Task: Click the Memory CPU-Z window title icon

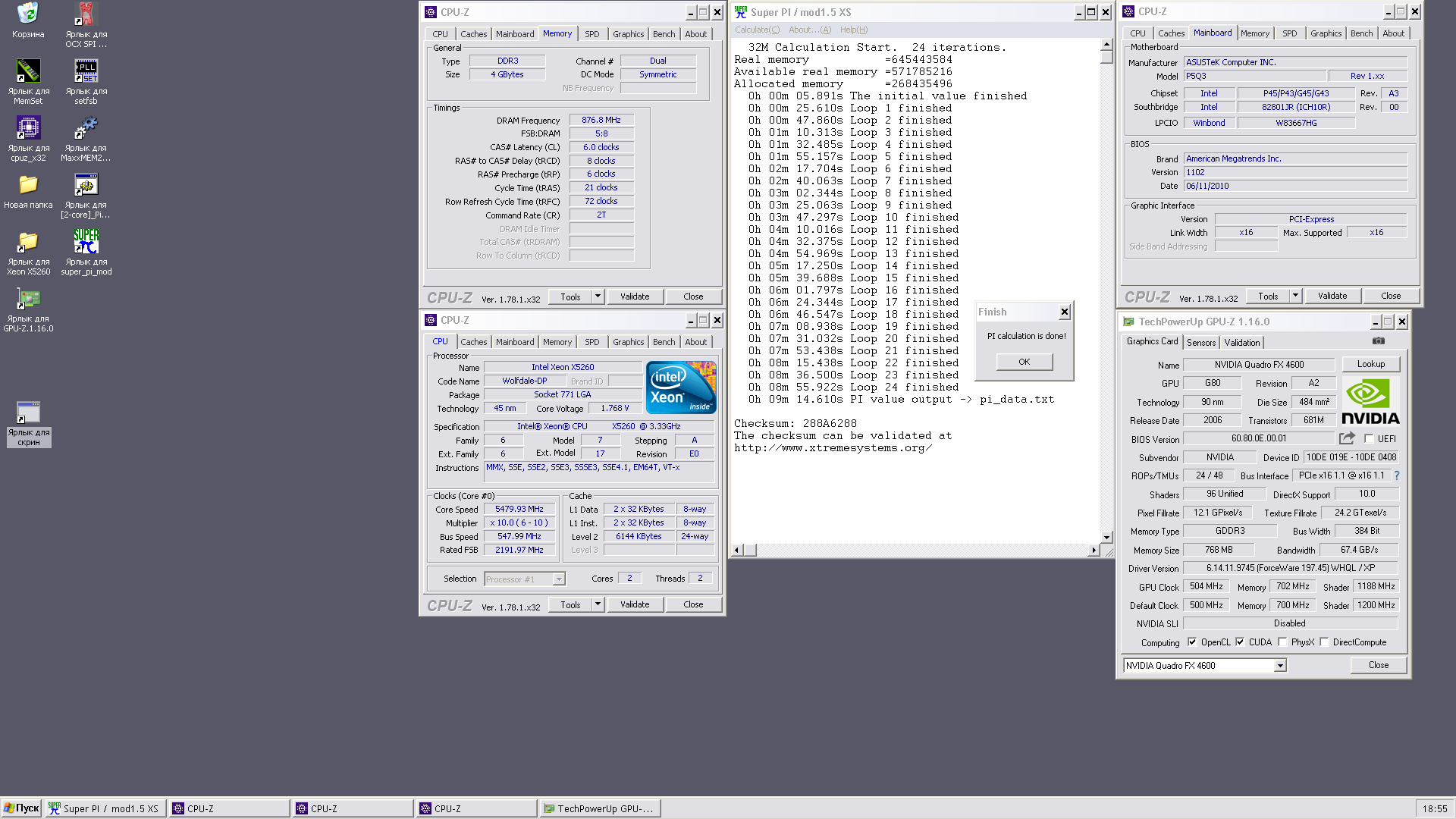Action: pos(431,12)
